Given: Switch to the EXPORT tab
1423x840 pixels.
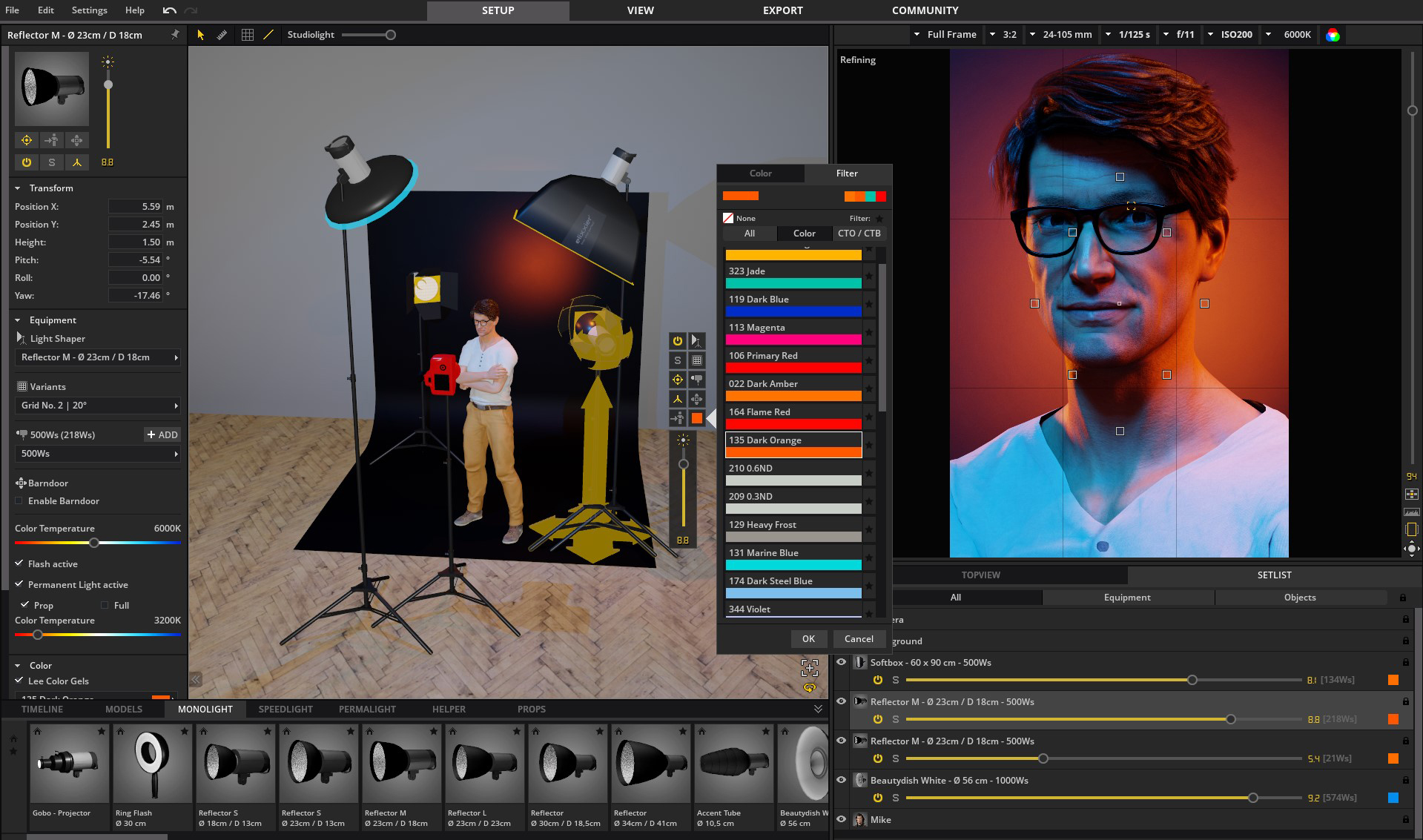Looking at the screenshot, I should (782, 10).
